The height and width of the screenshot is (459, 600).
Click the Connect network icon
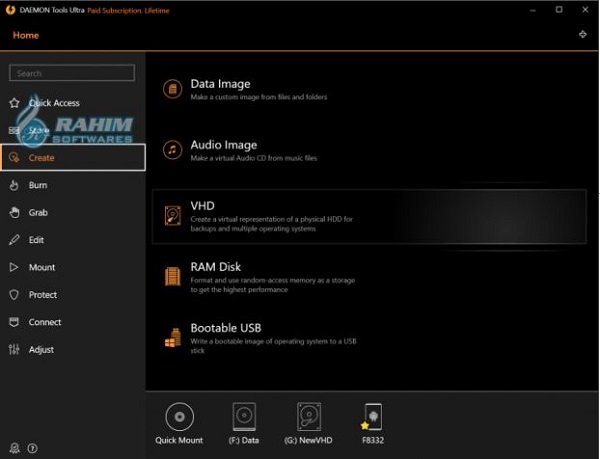[14, 322]
